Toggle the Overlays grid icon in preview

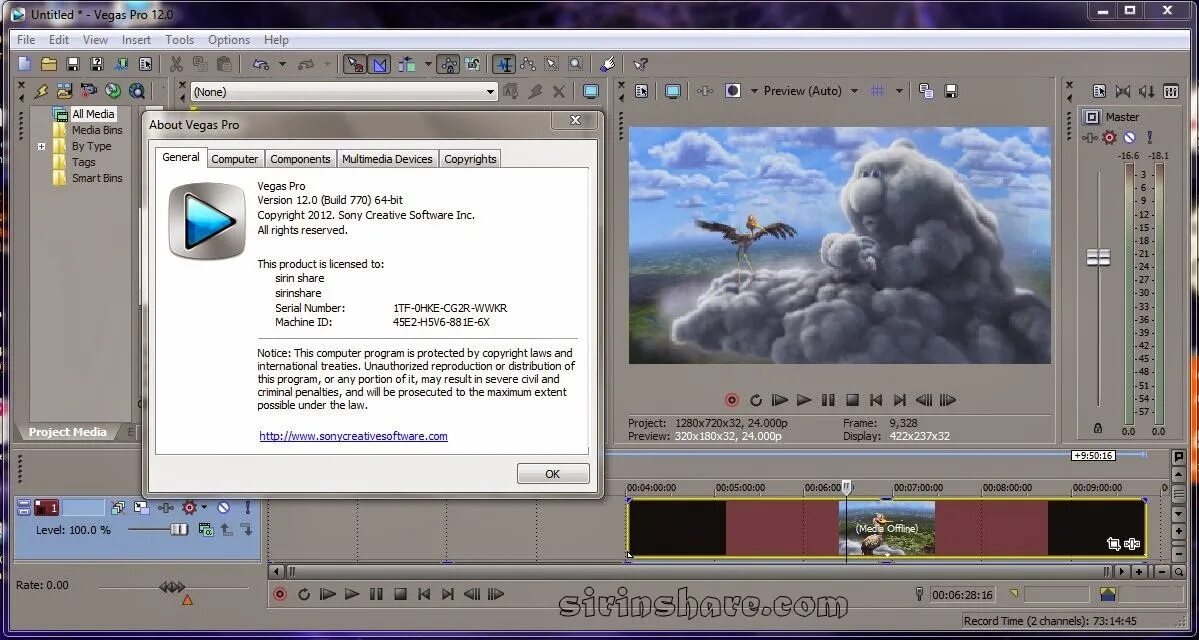point(878,91)
